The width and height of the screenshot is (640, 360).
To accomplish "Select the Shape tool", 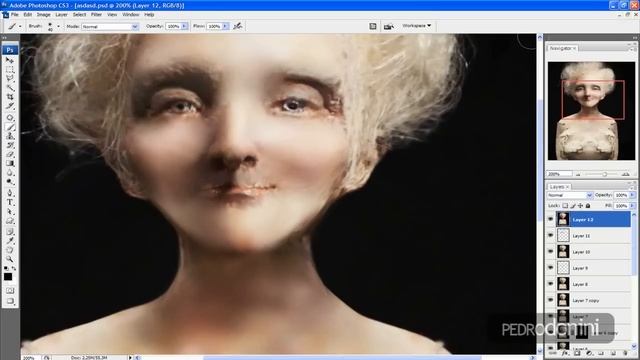I will pos(10,220).
